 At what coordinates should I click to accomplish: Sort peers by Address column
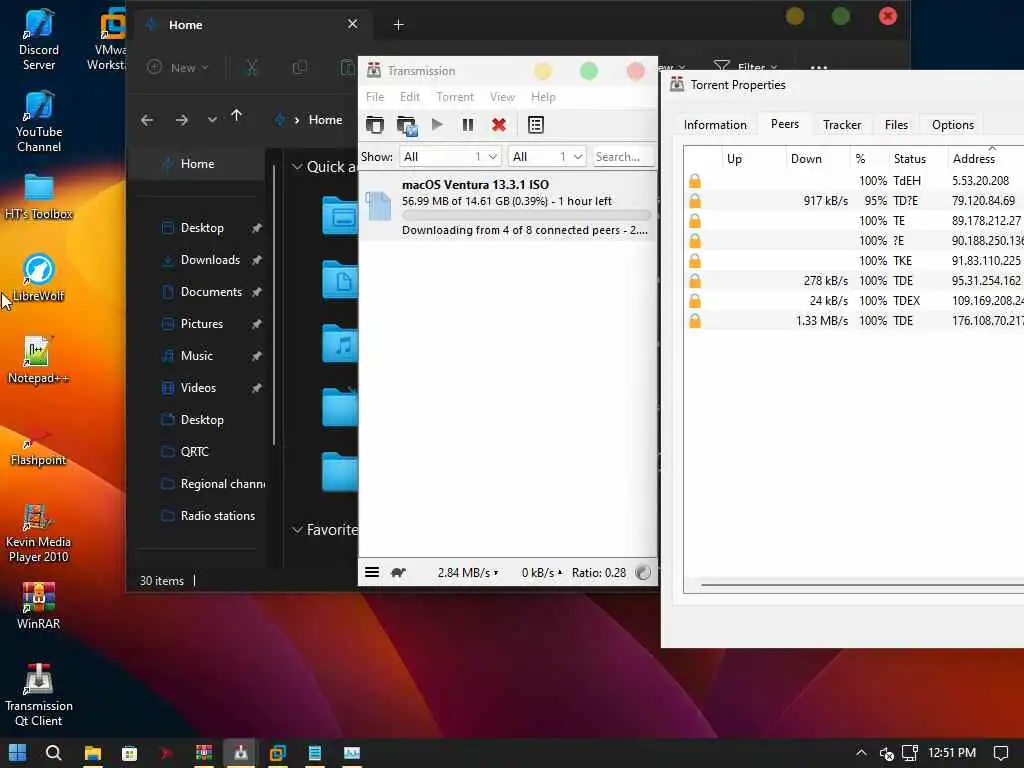985,159
